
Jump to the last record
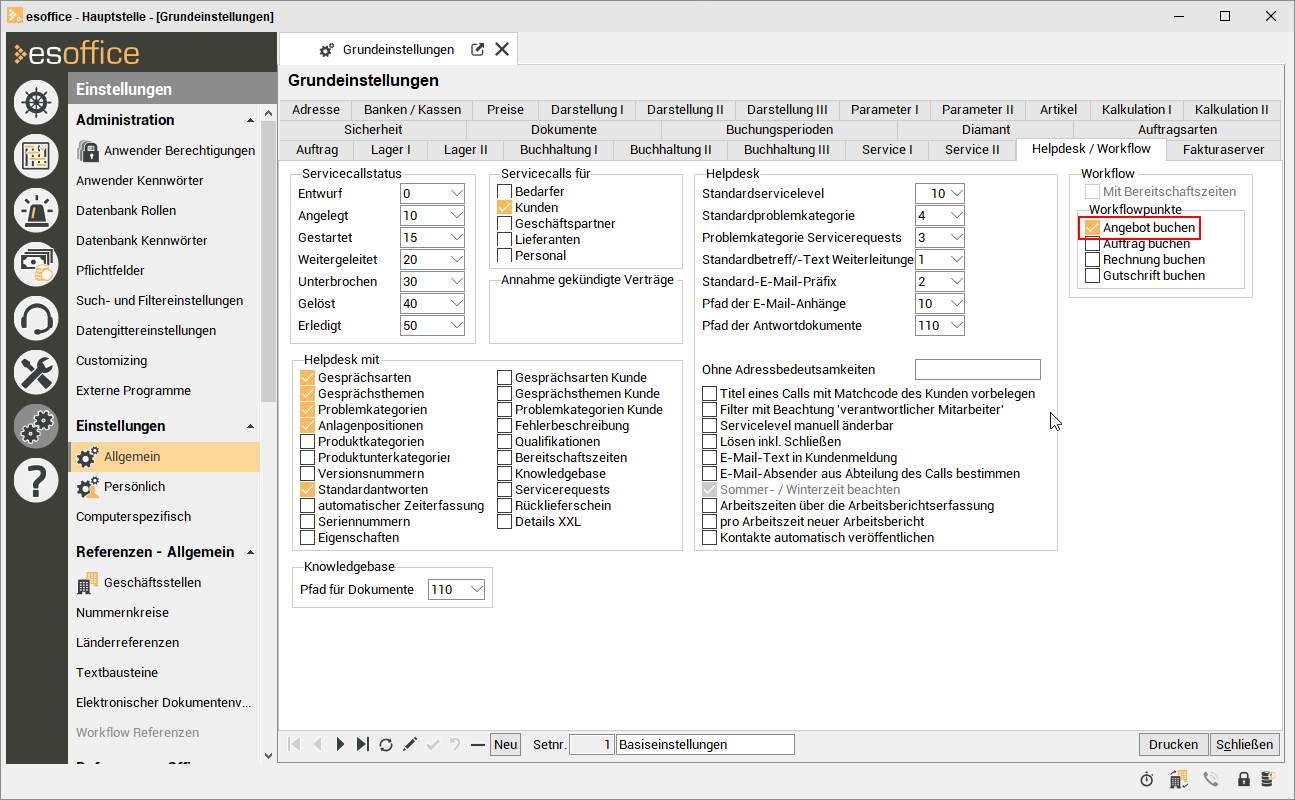363,744
